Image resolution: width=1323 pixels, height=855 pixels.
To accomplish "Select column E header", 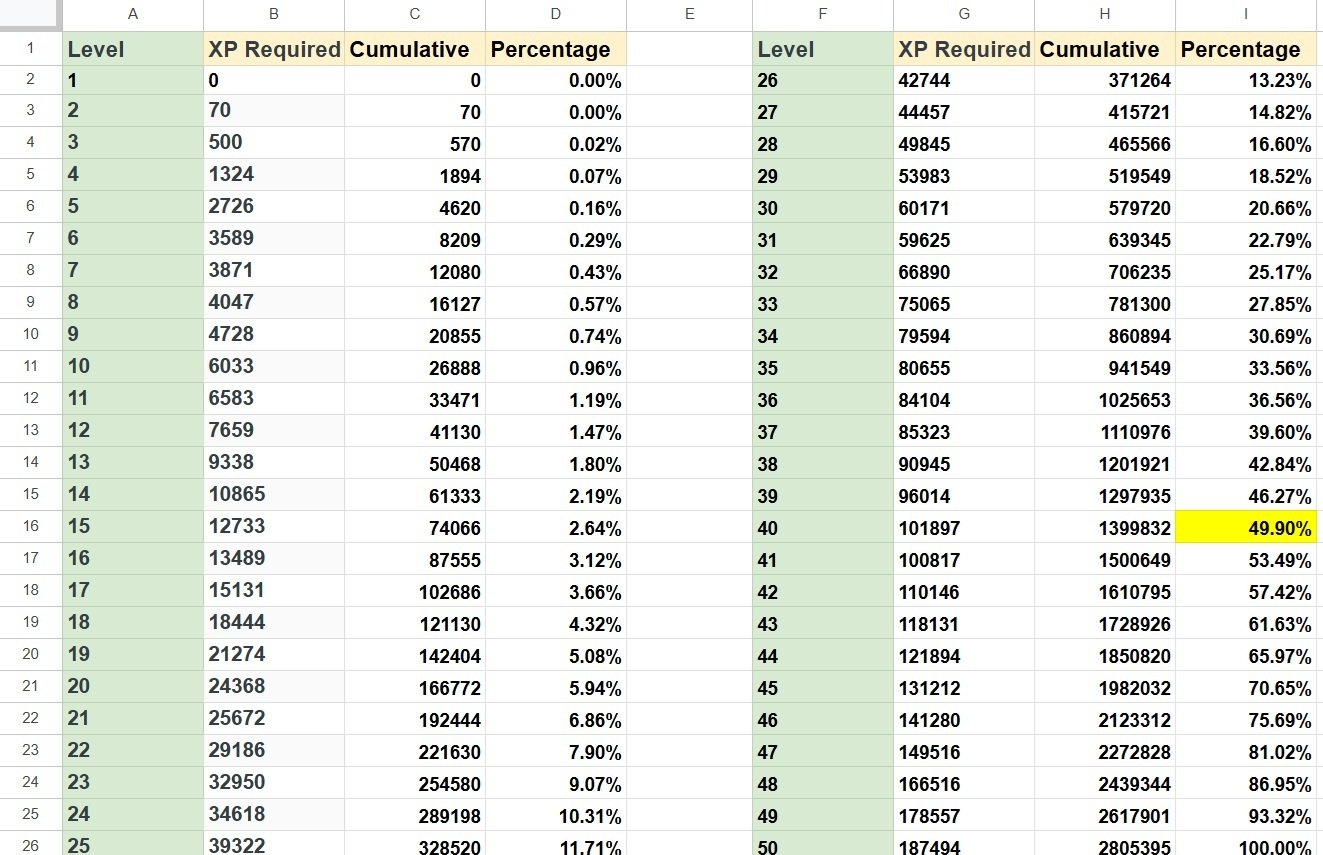I will click(690, 15).
